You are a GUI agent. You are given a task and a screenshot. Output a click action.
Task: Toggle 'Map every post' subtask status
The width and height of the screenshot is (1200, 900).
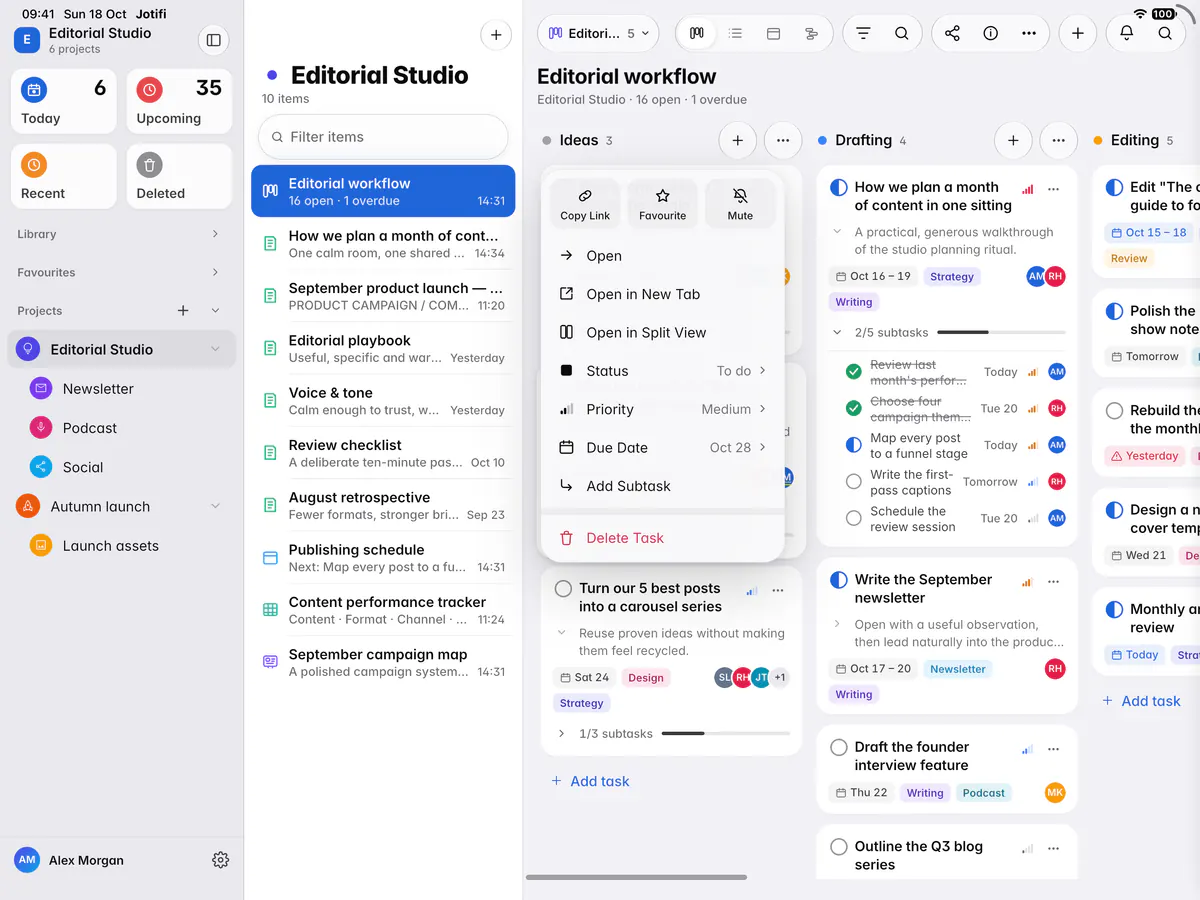(853, 445)
